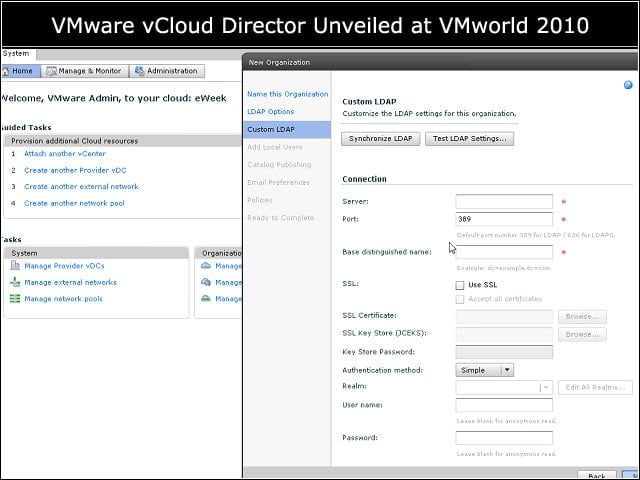Click the Manage network pools icon
The image size is (640, 480).
coord(15,298)
